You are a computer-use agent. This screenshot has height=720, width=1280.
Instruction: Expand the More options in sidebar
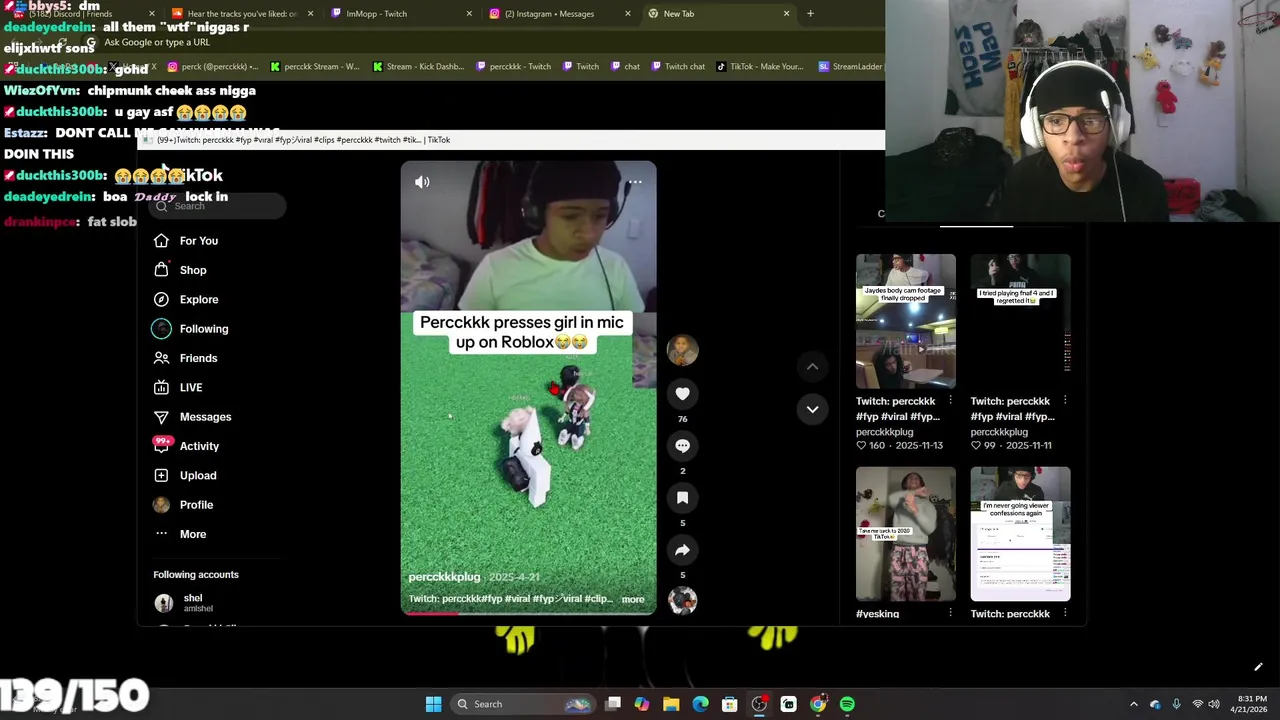point(180,534)
